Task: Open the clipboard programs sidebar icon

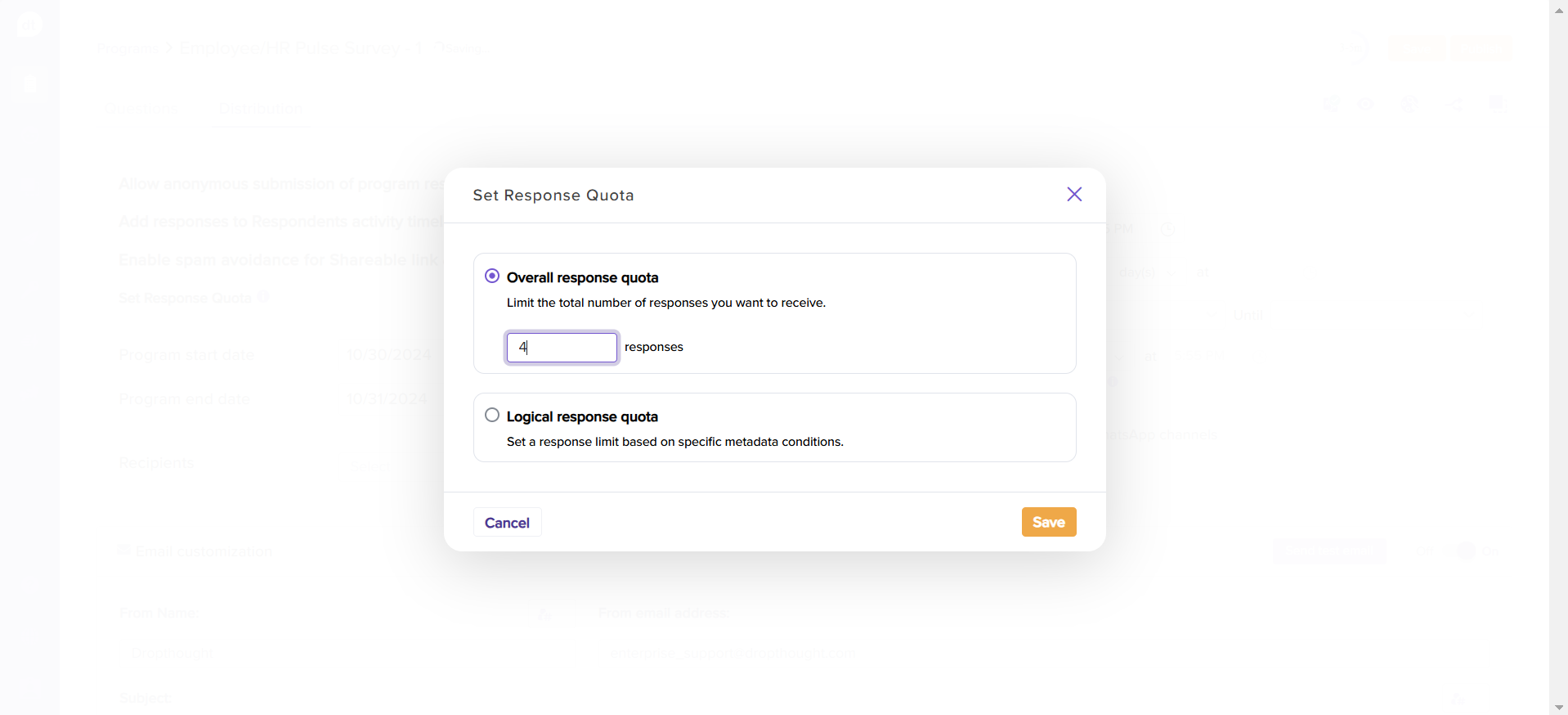Action: (30, 84)
